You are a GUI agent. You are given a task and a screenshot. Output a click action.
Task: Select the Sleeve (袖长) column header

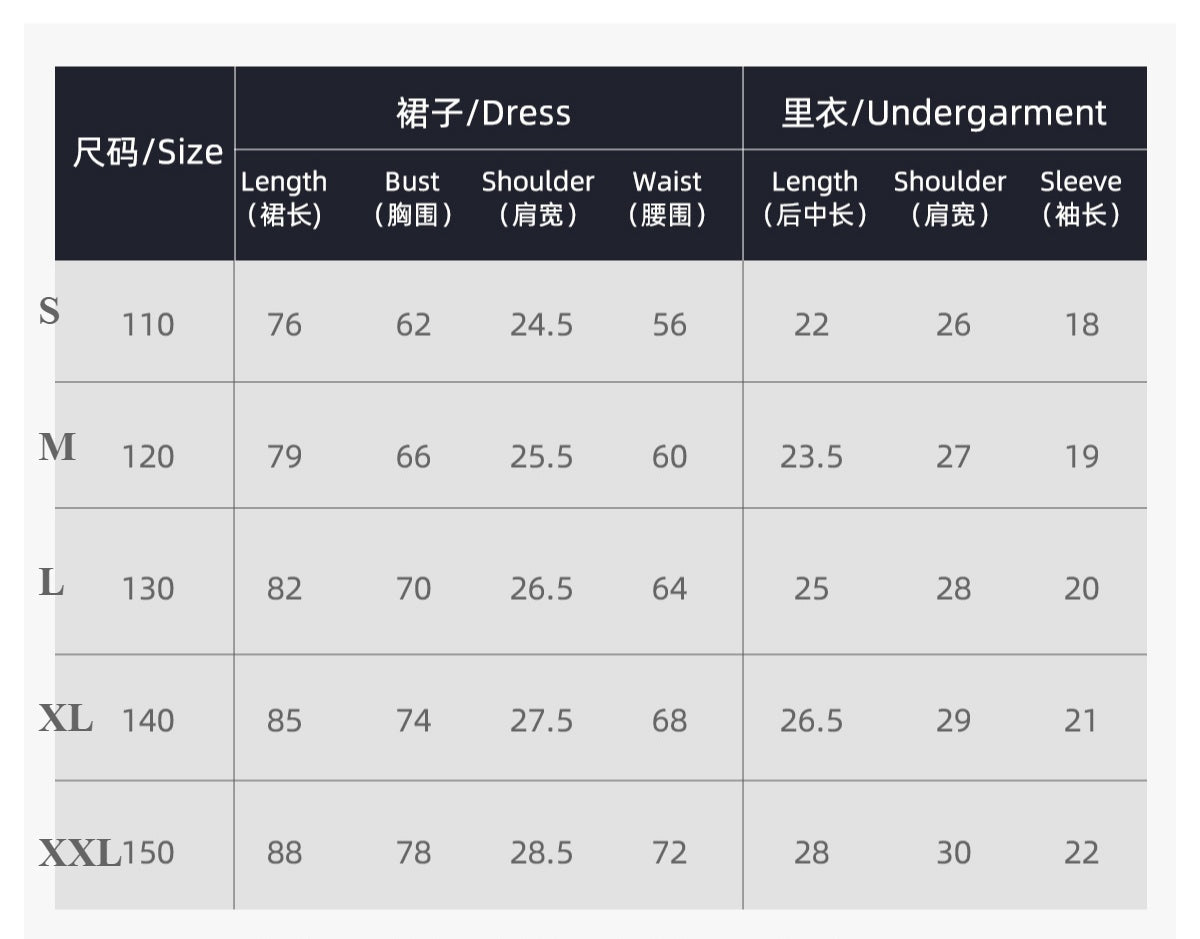coord(1080,198)
